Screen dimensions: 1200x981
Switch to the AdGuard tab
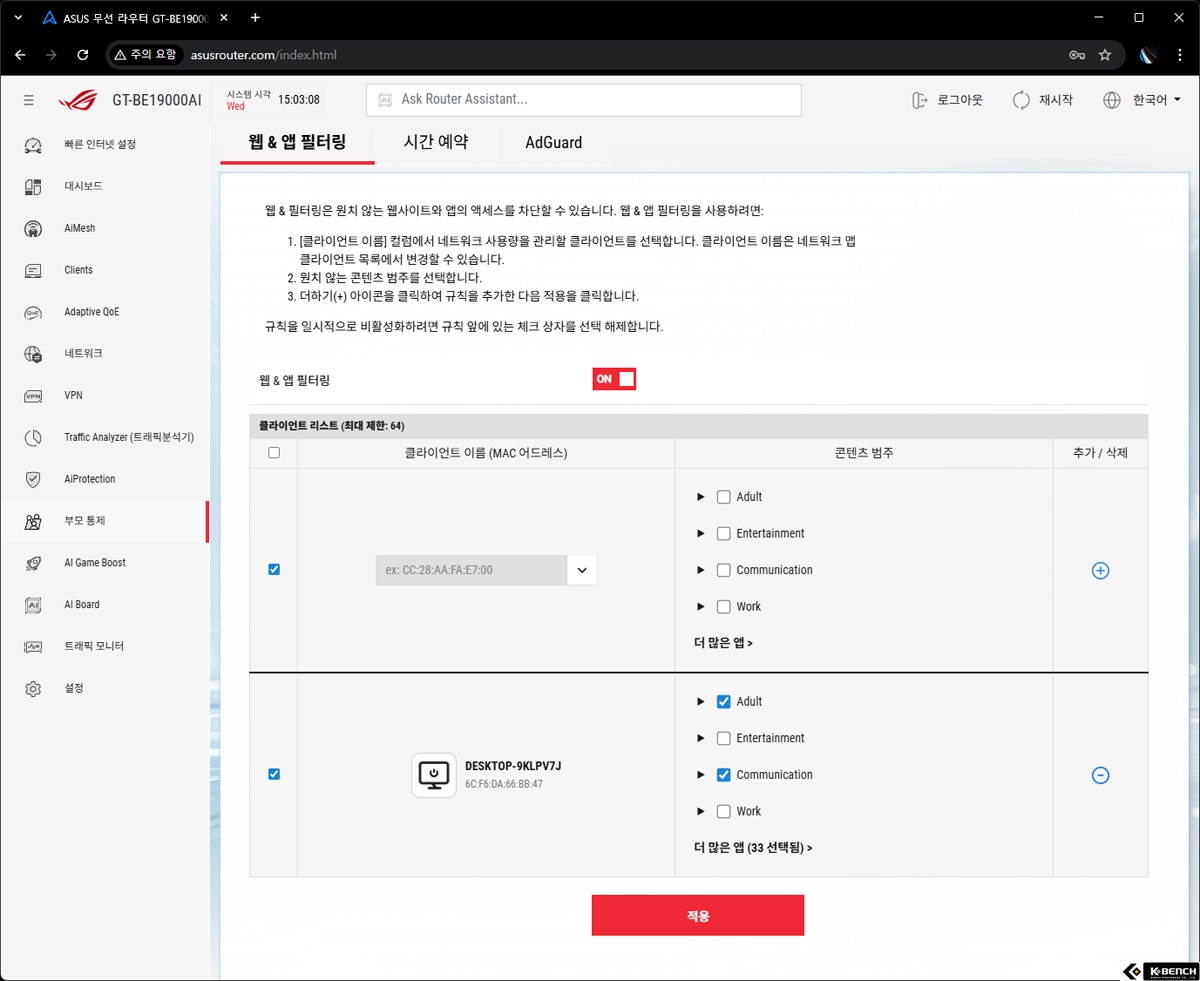click(x=553, y=142)
